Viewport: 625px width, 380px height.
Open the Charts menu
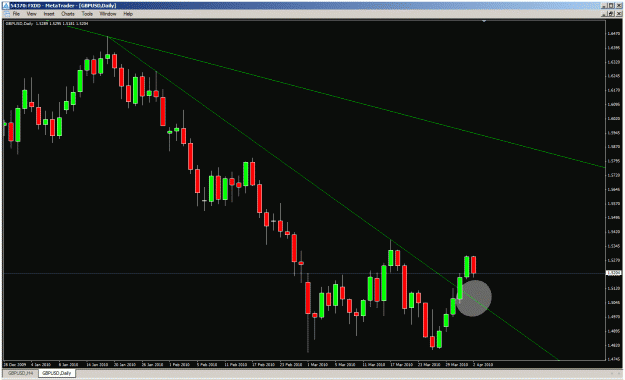pyautogui.click(x=68, y=14)
